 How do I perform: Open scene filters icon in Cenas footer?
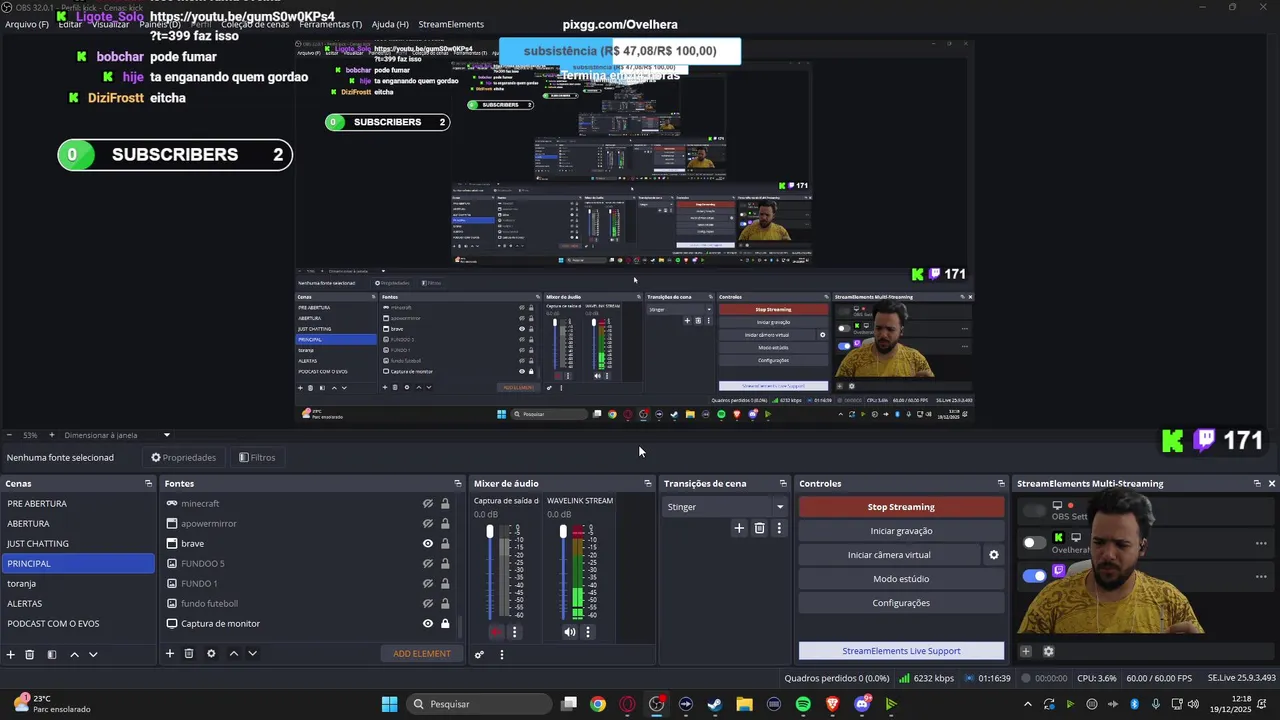pyautogui.click(x=51, y=654)
